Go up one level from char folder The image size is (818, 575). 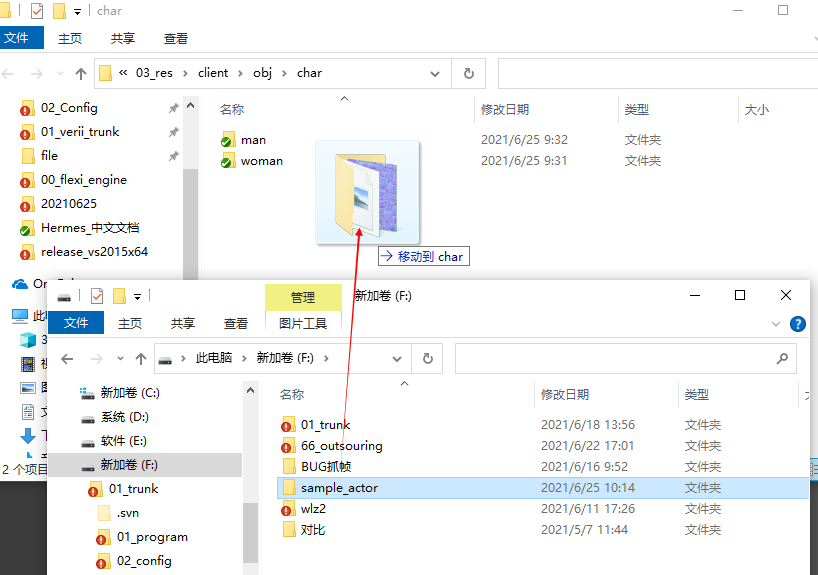[x=81, y=74]
